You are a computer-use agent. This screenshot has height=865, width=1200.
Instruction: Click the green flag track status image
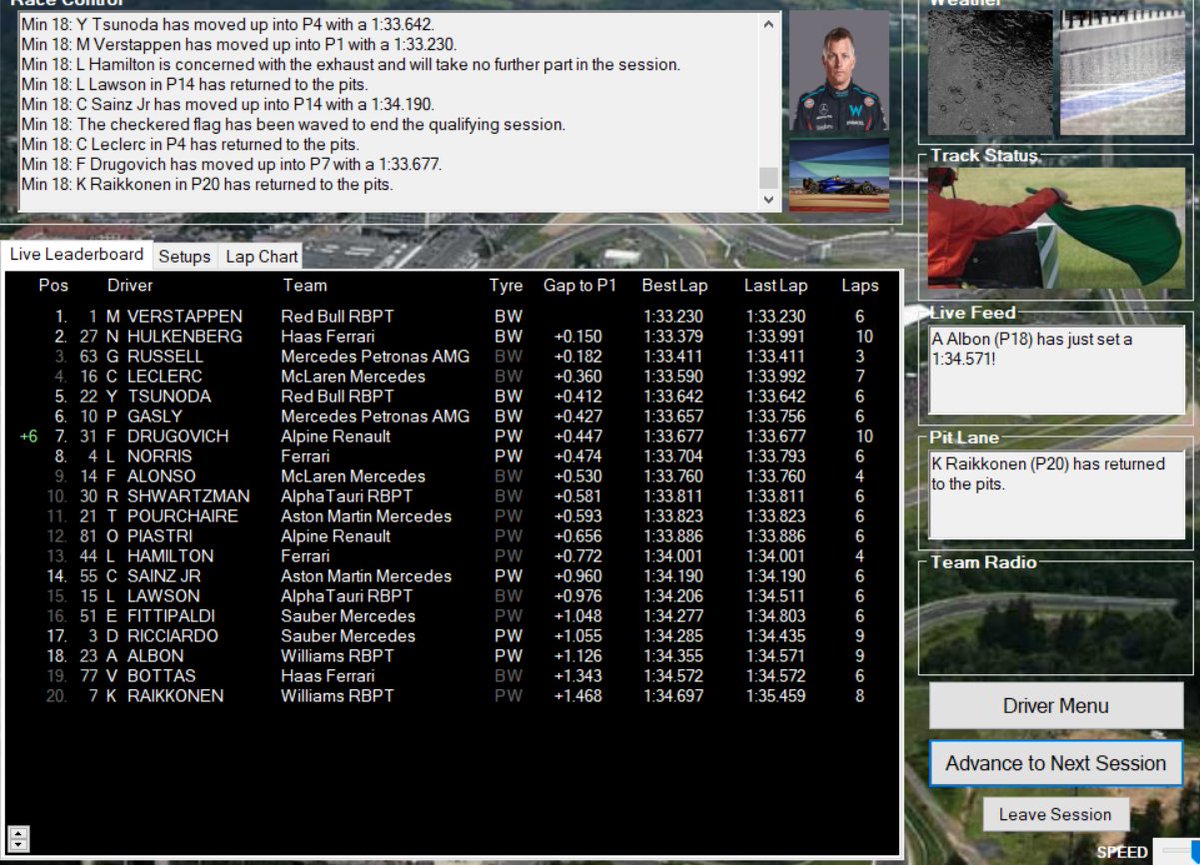(1056, 228)
